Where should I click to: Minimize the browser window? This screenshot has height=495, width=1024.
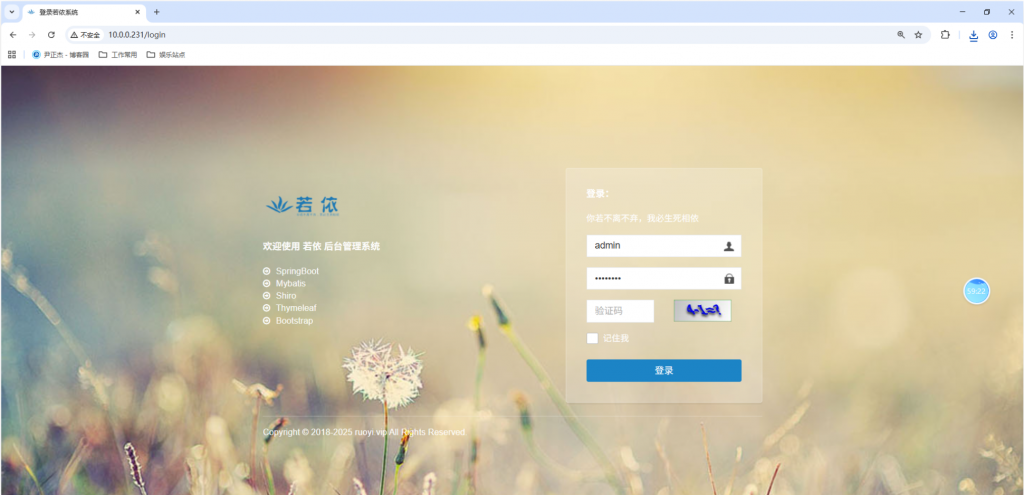click(963, 12)
